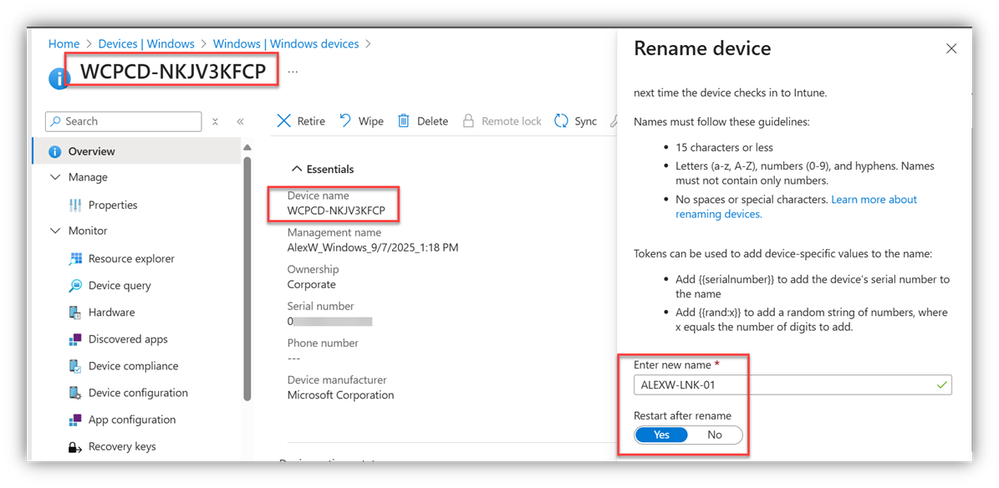This screenshot has height=488, width=999.
Task: Click the Overview info icon in sidebar
Action: click(55, 152)
